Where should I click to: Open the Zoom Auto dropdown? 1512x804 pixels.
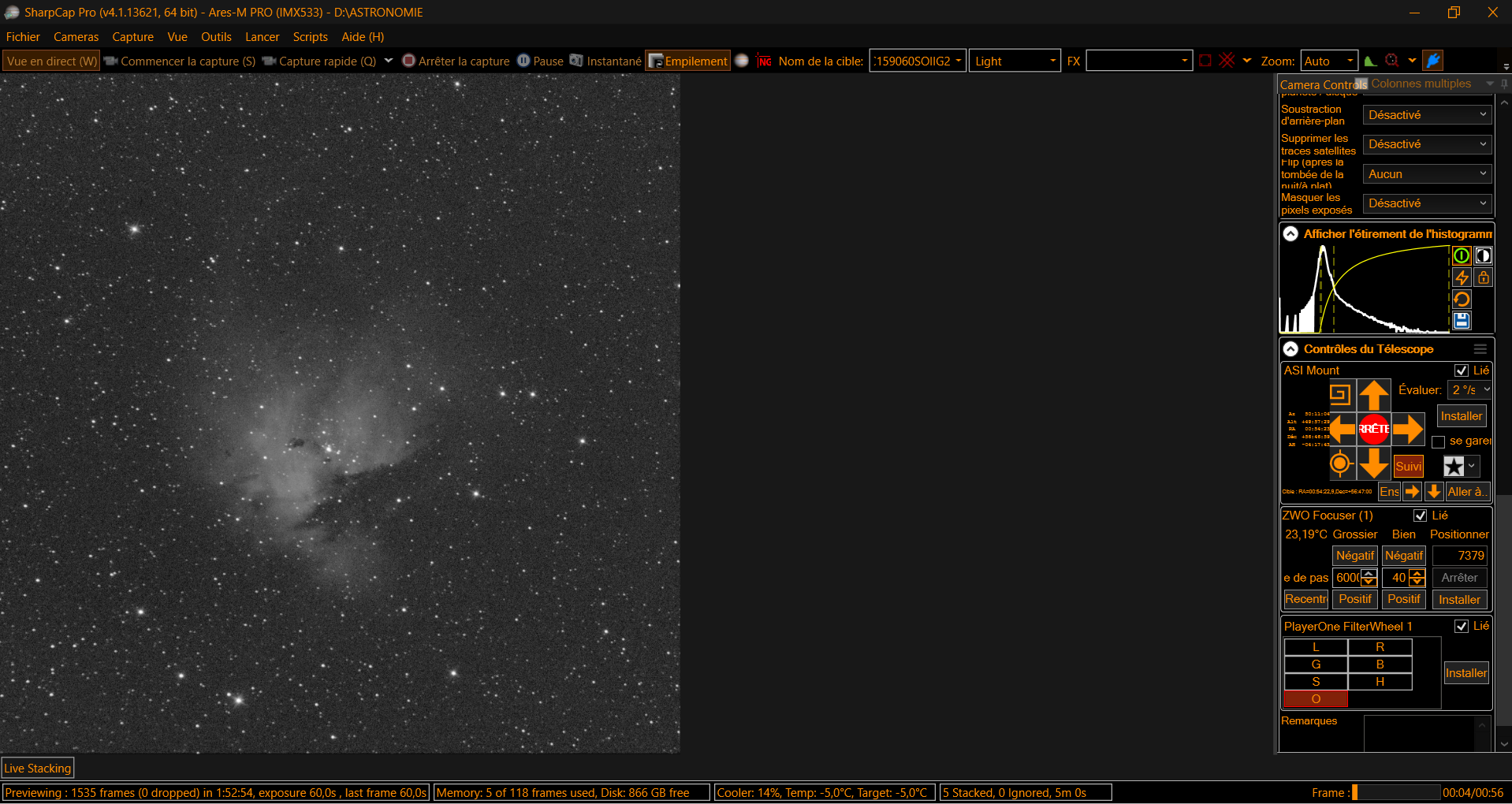[1329, 61]
